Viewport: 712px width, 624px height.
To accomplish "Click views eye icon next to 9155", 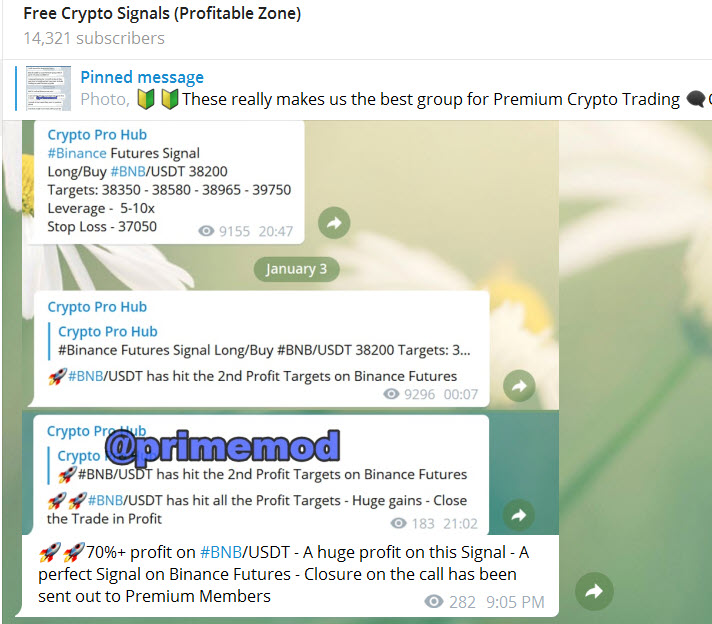I will [x=206, y=231].
